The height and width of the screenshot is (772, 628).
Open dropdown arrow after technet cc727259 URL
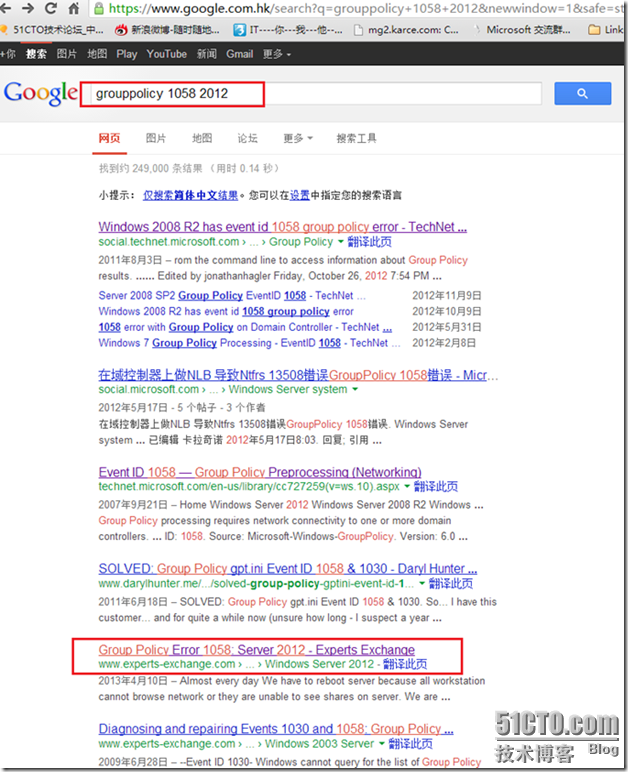407,486
